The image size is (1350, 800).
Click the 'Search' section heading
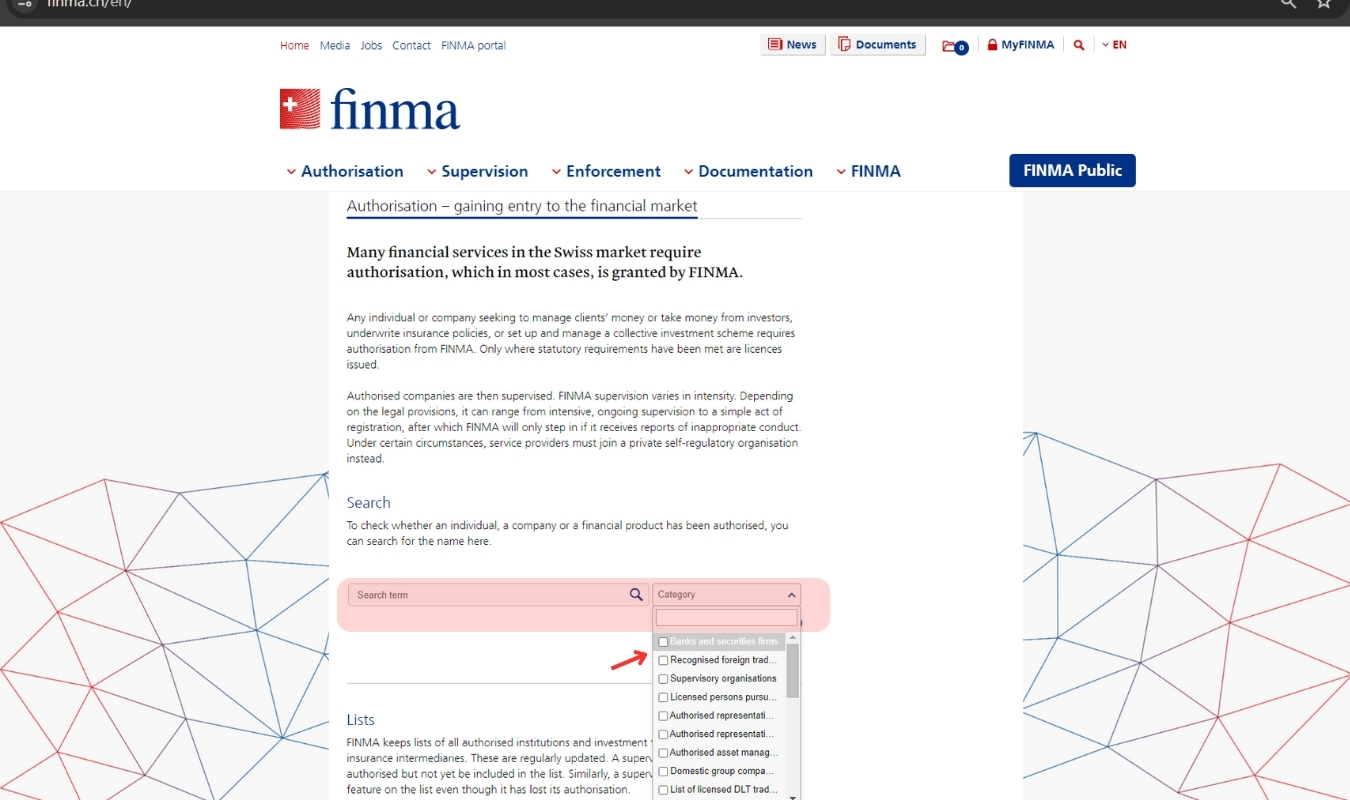click(x=368, y=502)
